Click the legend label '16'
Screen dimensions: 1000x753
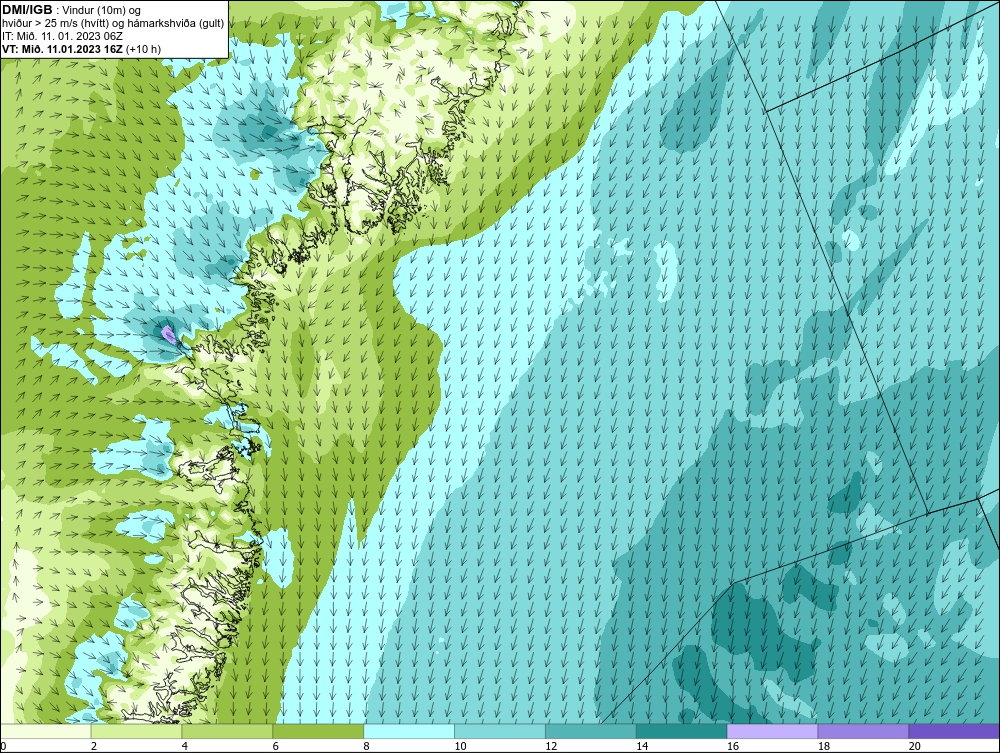coord(733,746)
